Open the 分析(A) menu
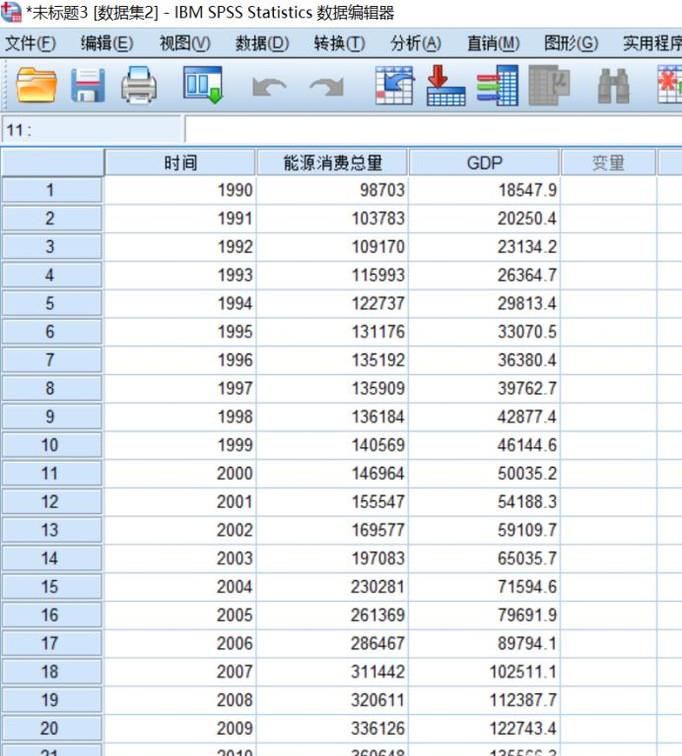The width and height of the screenshot is (682, 756). coord(416,44)
